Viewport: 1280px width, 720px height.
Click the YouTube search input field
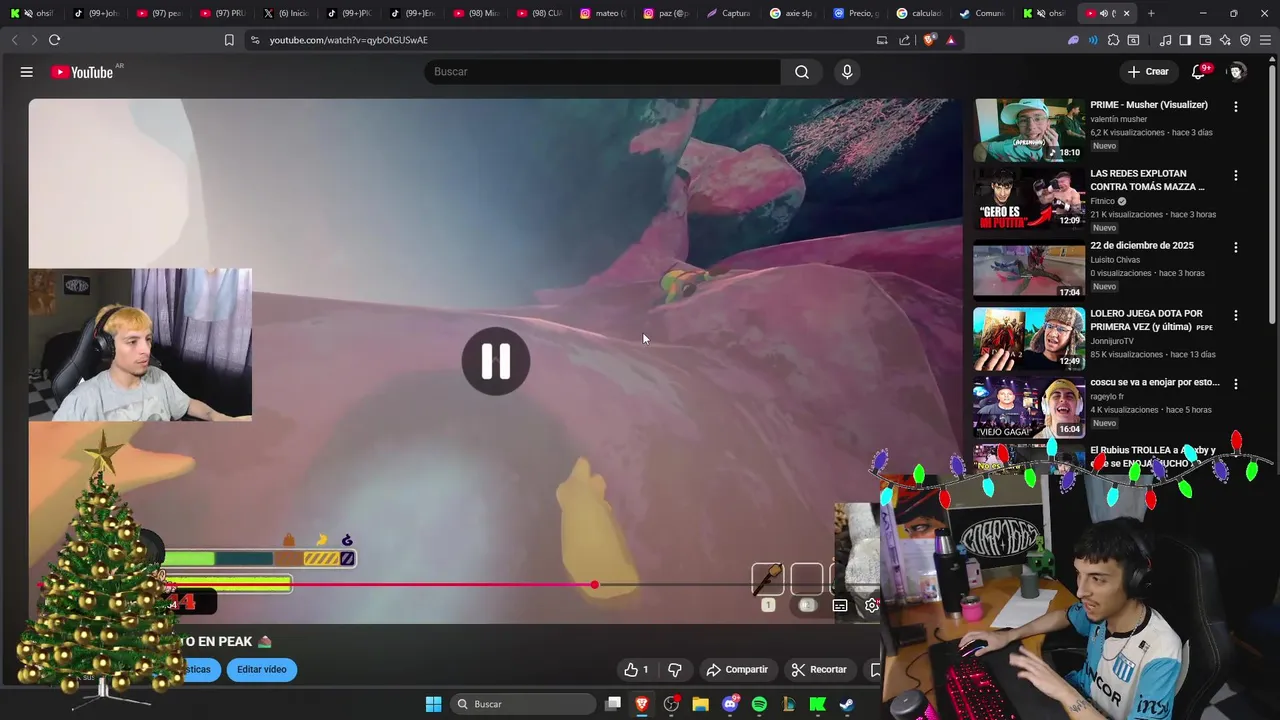(602, 72)
